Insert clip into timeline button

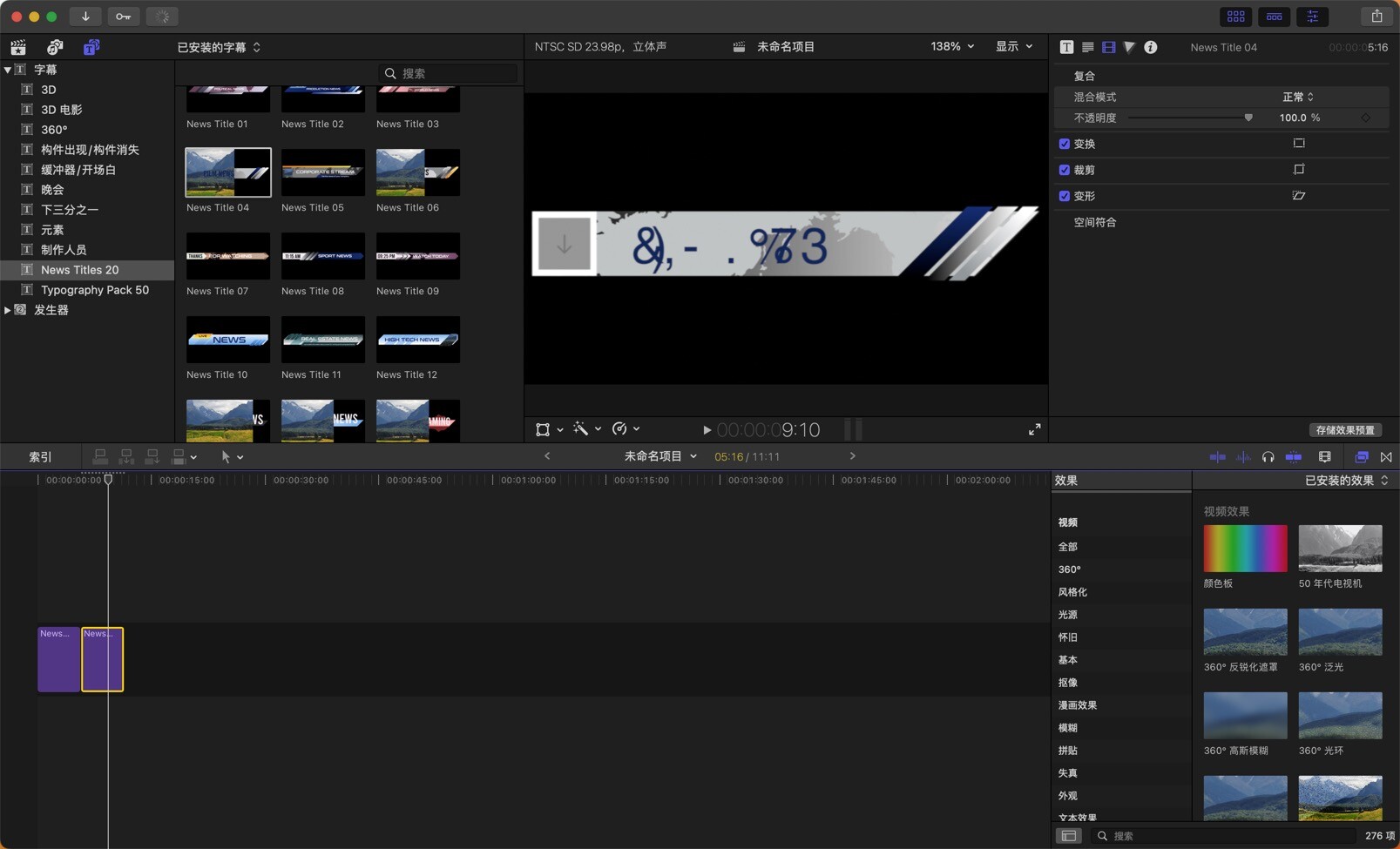click(126, 456)
